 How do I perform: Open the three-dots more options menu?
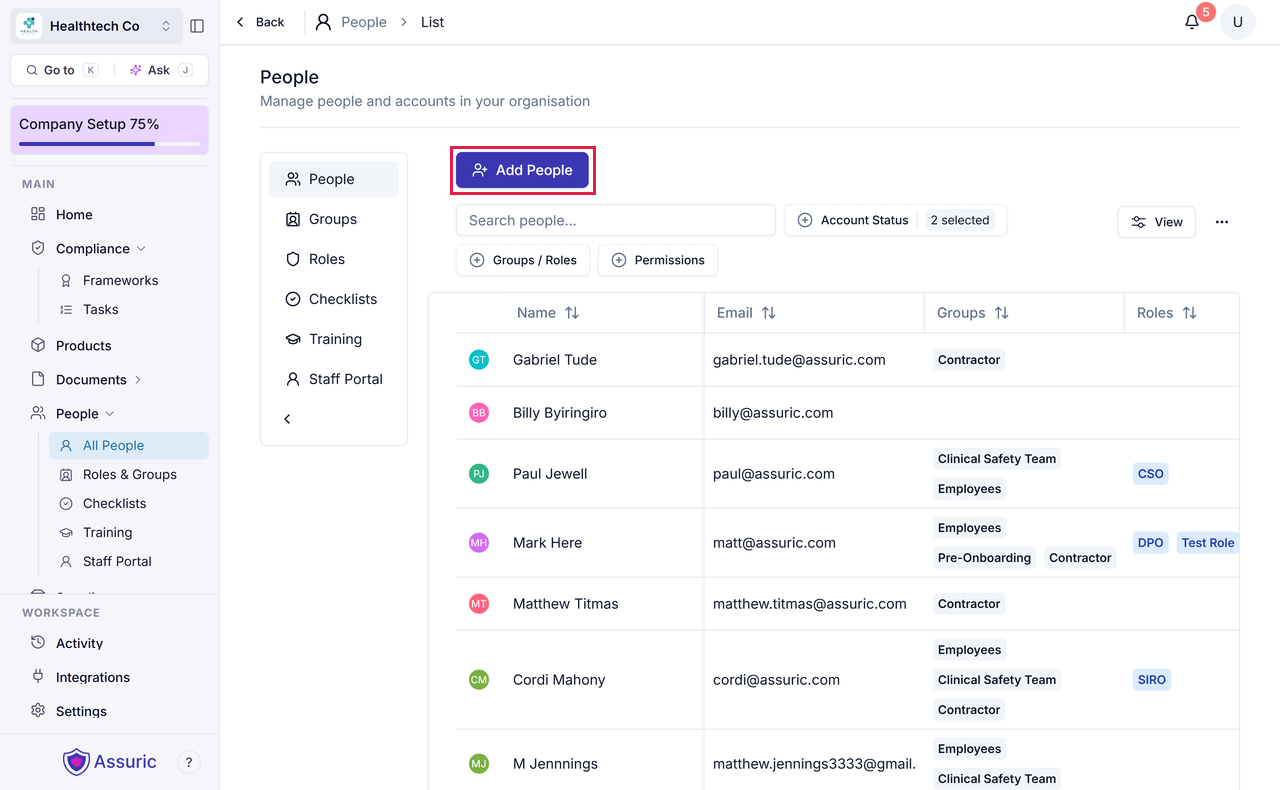coord(1222,222)
